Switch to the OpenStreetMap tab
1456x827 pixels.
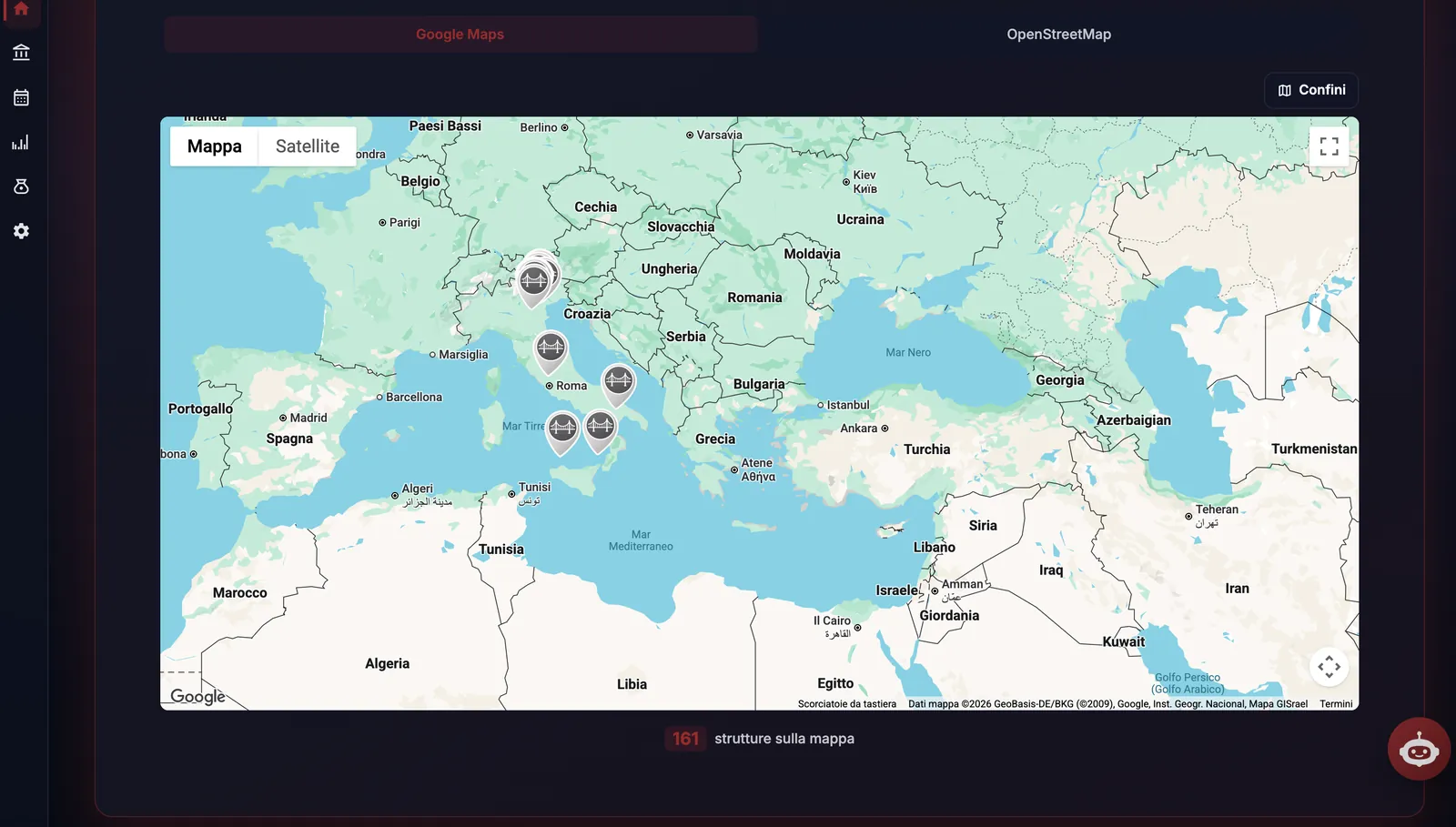click(1059, 35)
